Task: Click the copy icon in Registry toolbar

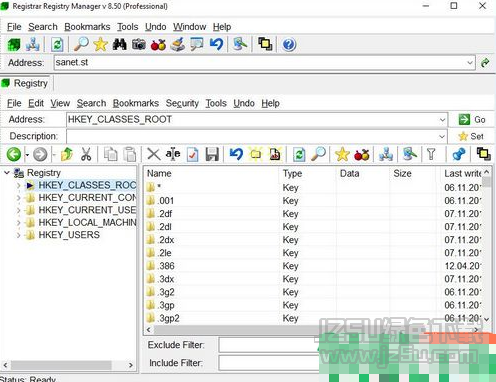Action: [110, 154]
